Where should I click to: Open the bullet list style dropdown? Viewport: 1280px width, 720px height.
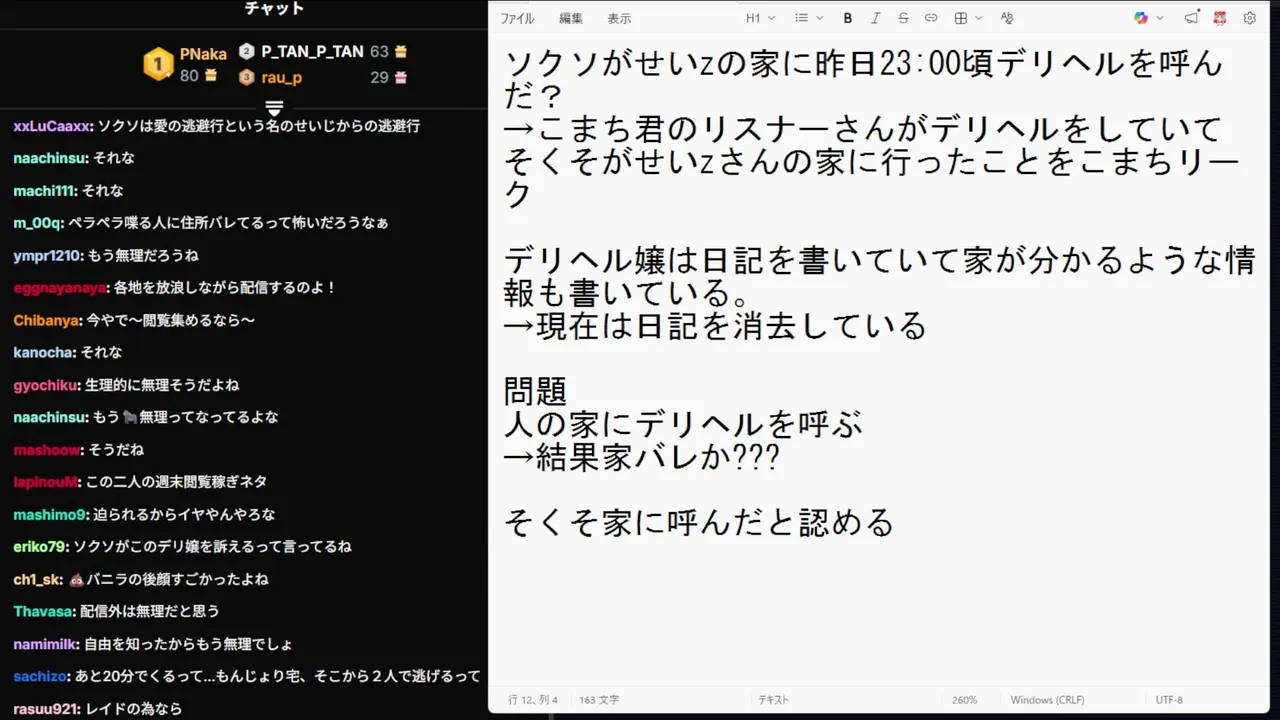click(809, 18)
